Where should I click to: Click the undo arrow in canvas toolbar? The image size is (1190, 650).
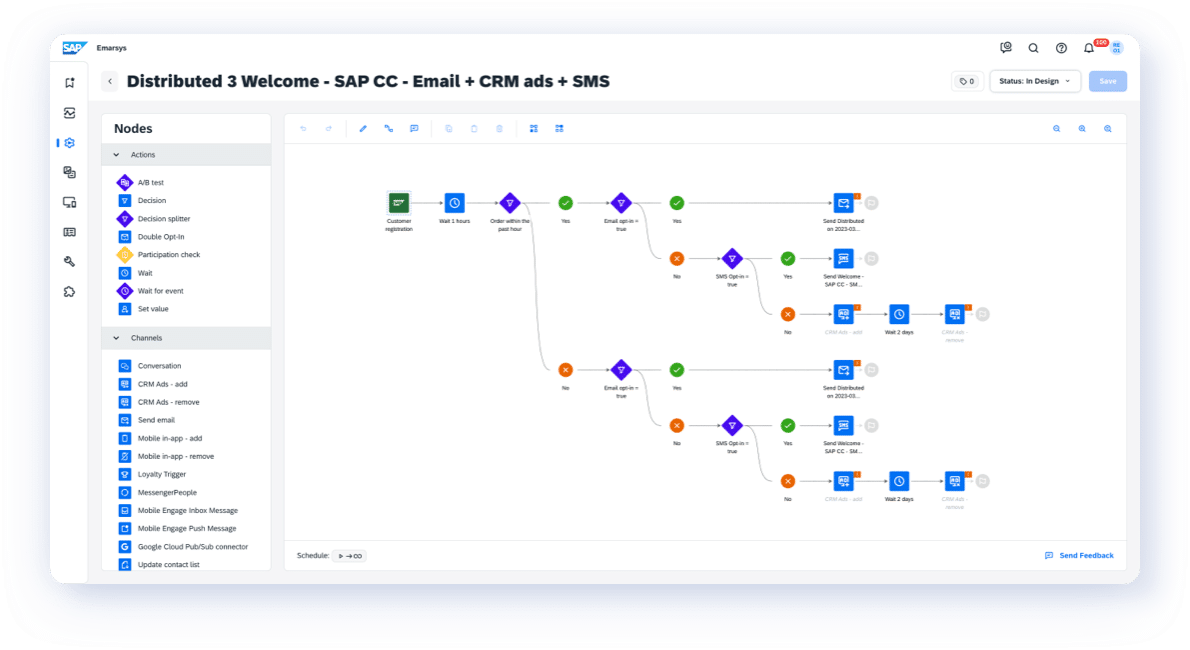point(304,129)
